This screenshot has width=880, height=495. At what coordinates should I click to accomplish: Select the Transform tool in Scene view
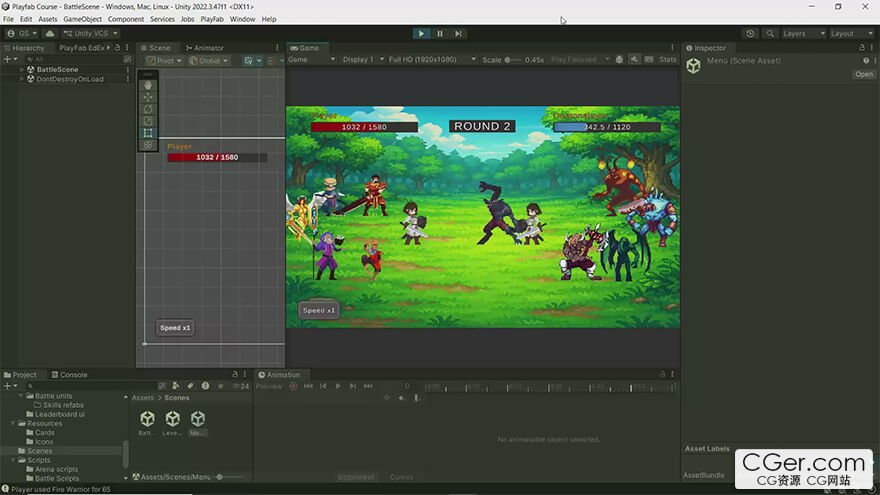(x=148, y=145)
